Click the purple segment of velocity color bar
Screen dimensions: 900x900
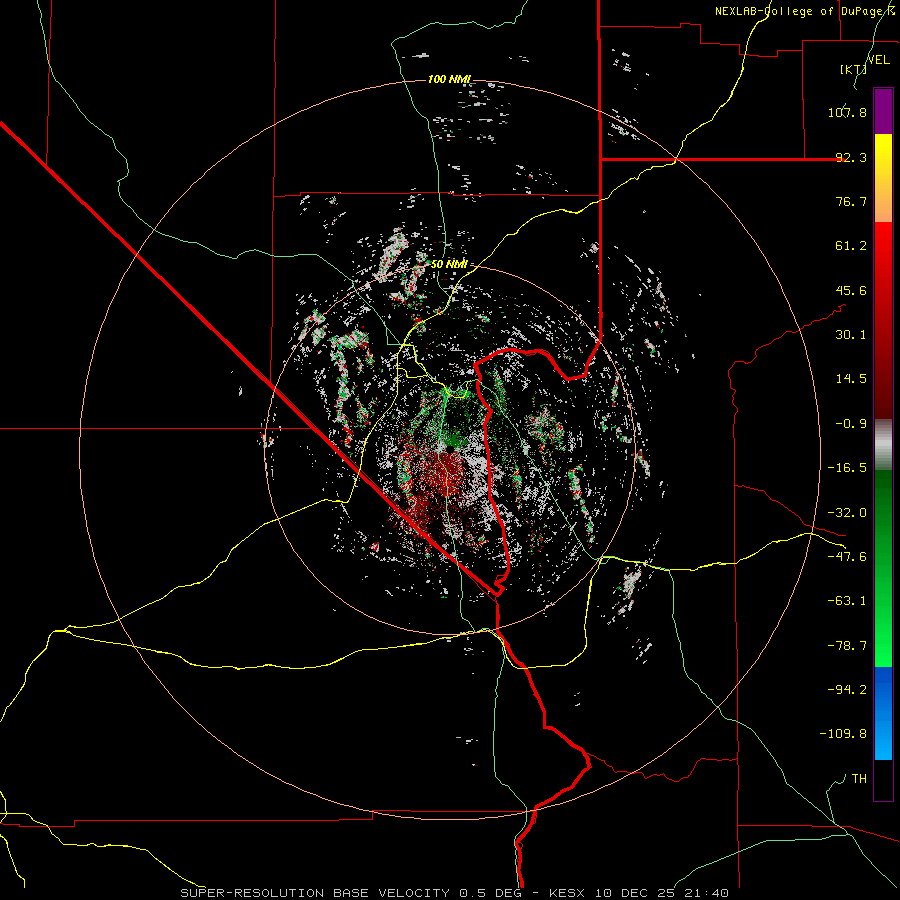pos(883,111)
